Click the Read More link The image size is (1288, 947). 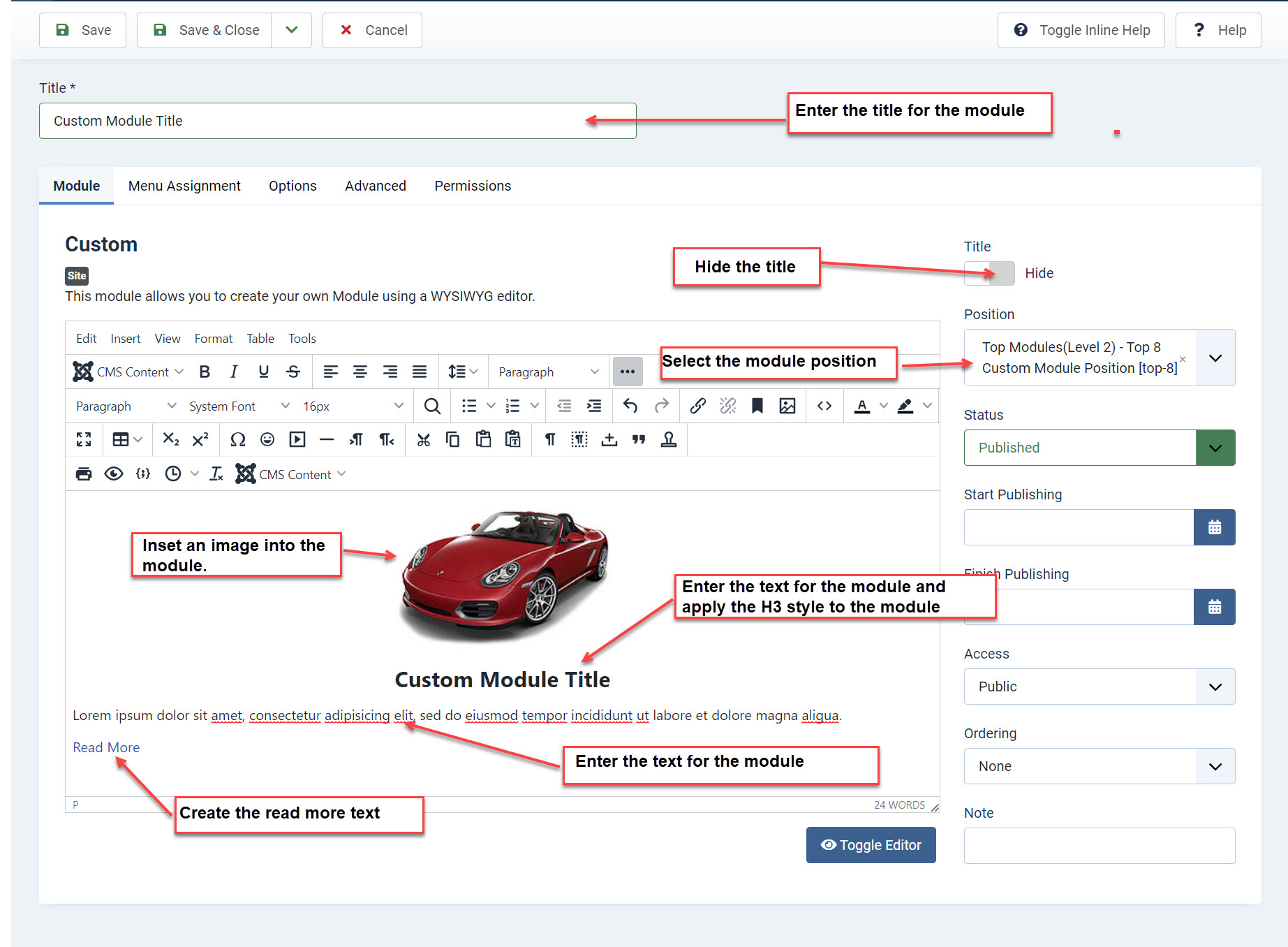tap(106, 747)
